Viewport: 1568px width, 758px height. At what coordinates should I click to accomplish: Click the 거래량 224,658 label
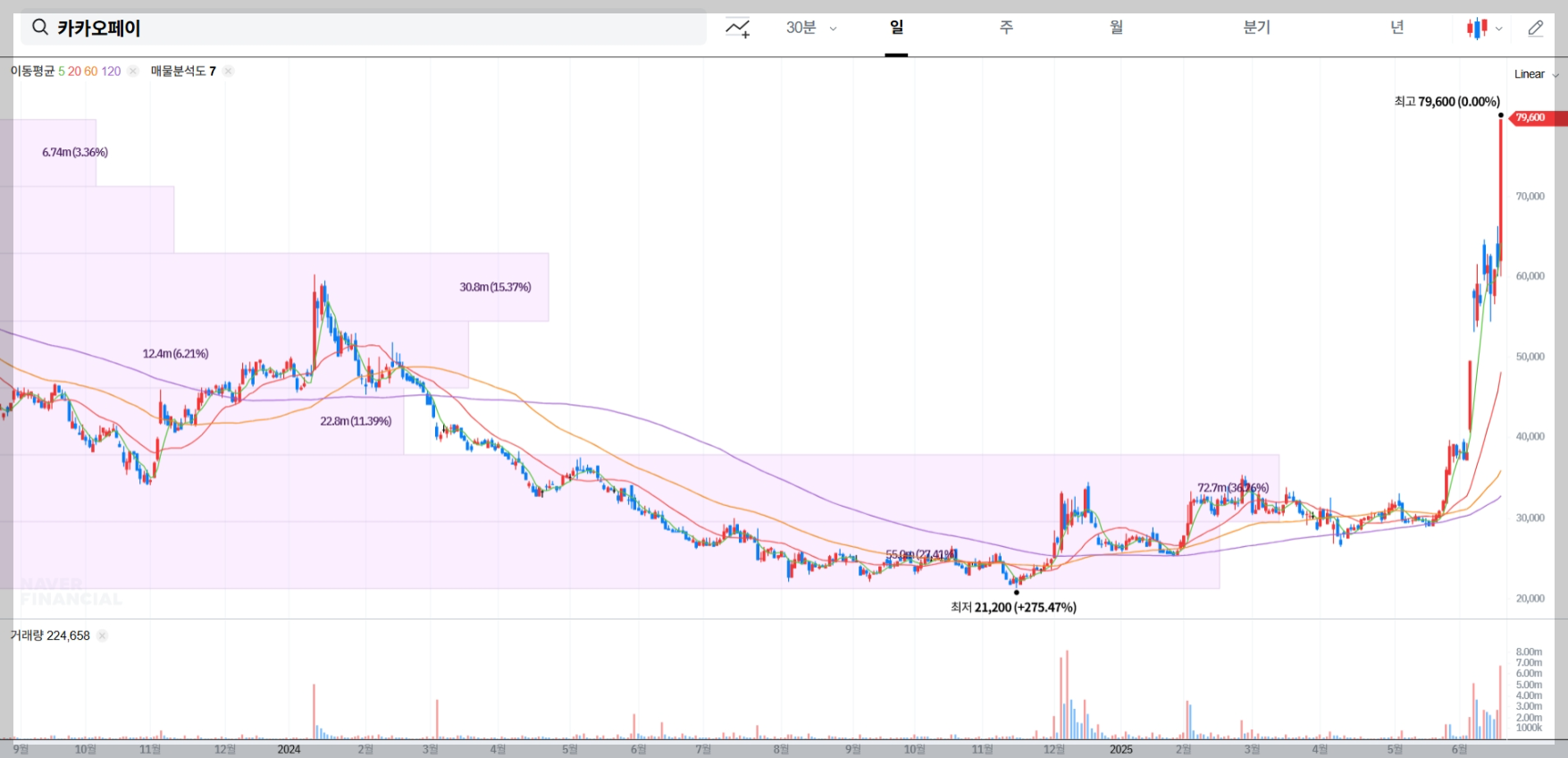(x=50, y=636)
